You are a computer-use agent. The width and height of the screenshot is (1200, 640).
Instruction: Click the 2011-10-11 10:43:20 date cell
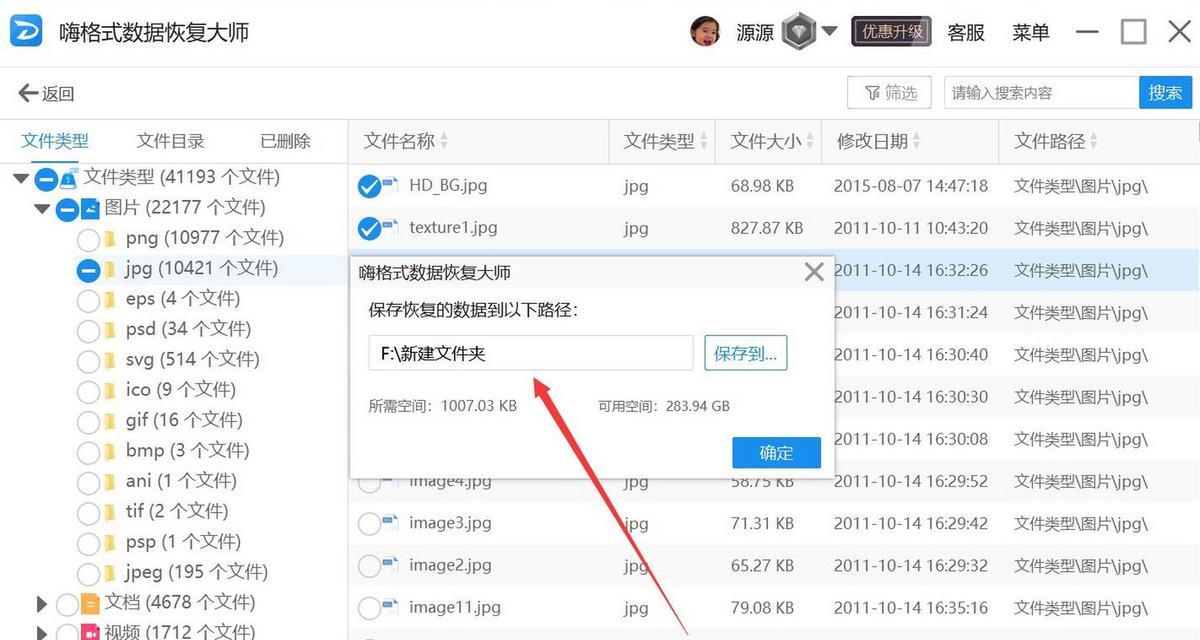point(911,228)
